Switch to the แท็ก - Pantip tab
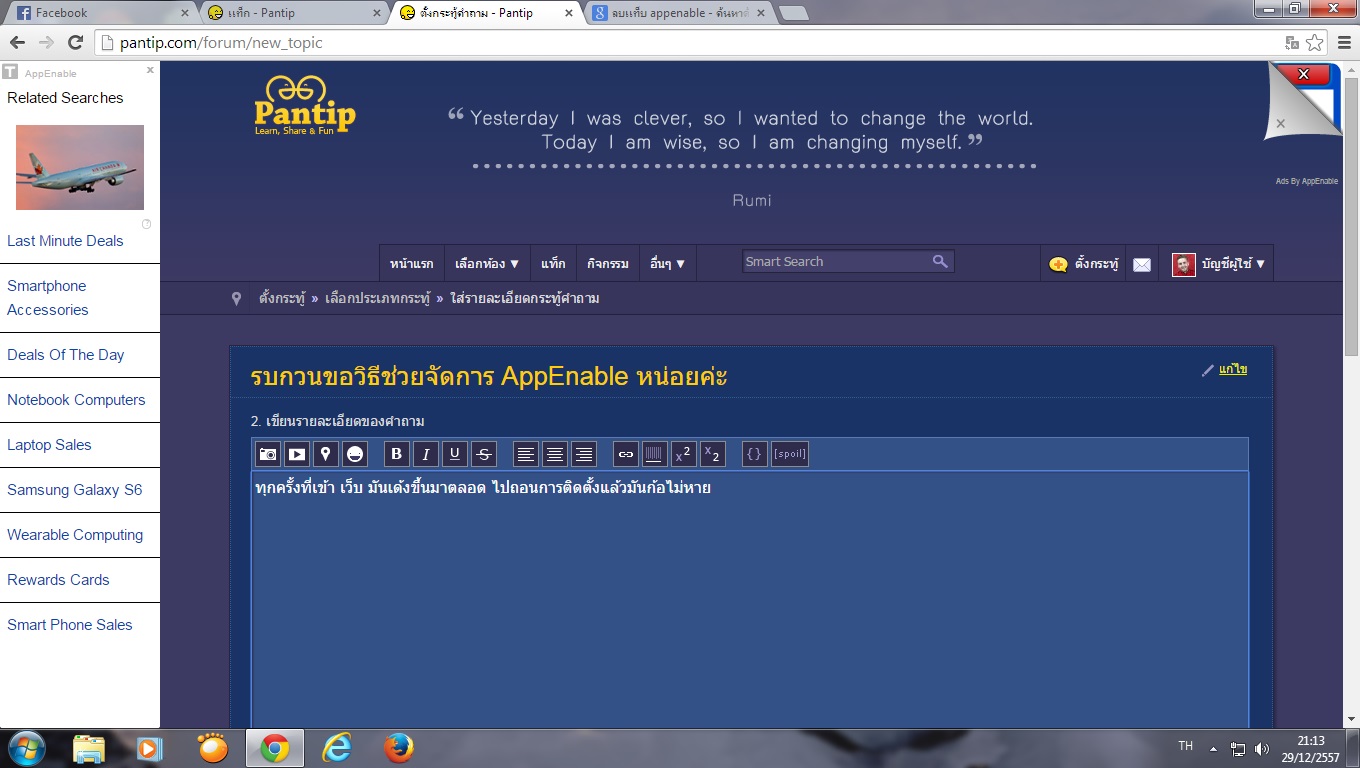This screenshot has width=1360, height=768. pos(294,13)
